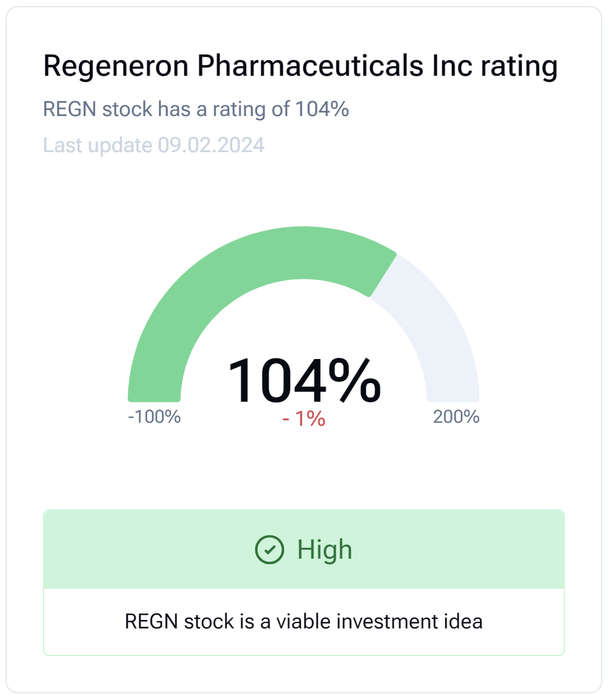Click the Regeneron Pharmaceuticals Inc rating title
Viewport: 609px width, 700px height.
pyautogui.click(x=300, y=66)
